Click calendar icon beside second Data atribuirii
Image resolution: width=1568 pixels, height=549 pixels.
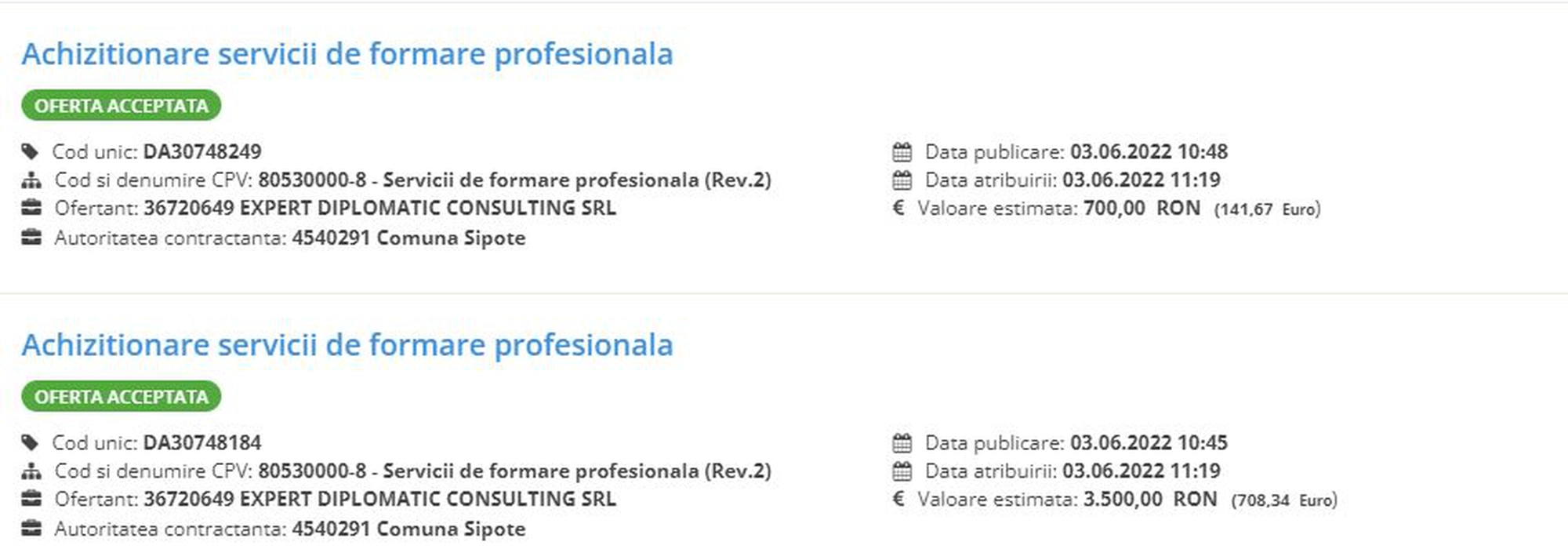tap(902, 471)
